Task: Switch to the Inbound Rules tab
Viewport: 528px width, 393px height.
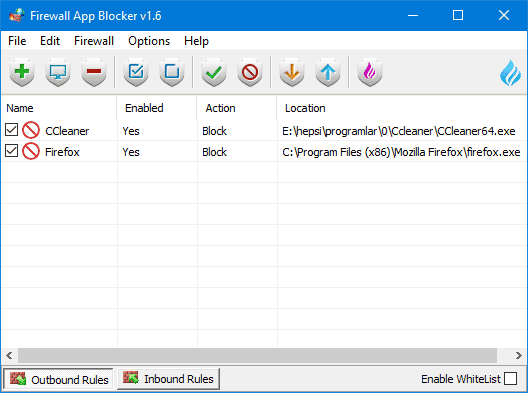Action: pyautogui.click(x=168, y=379)
